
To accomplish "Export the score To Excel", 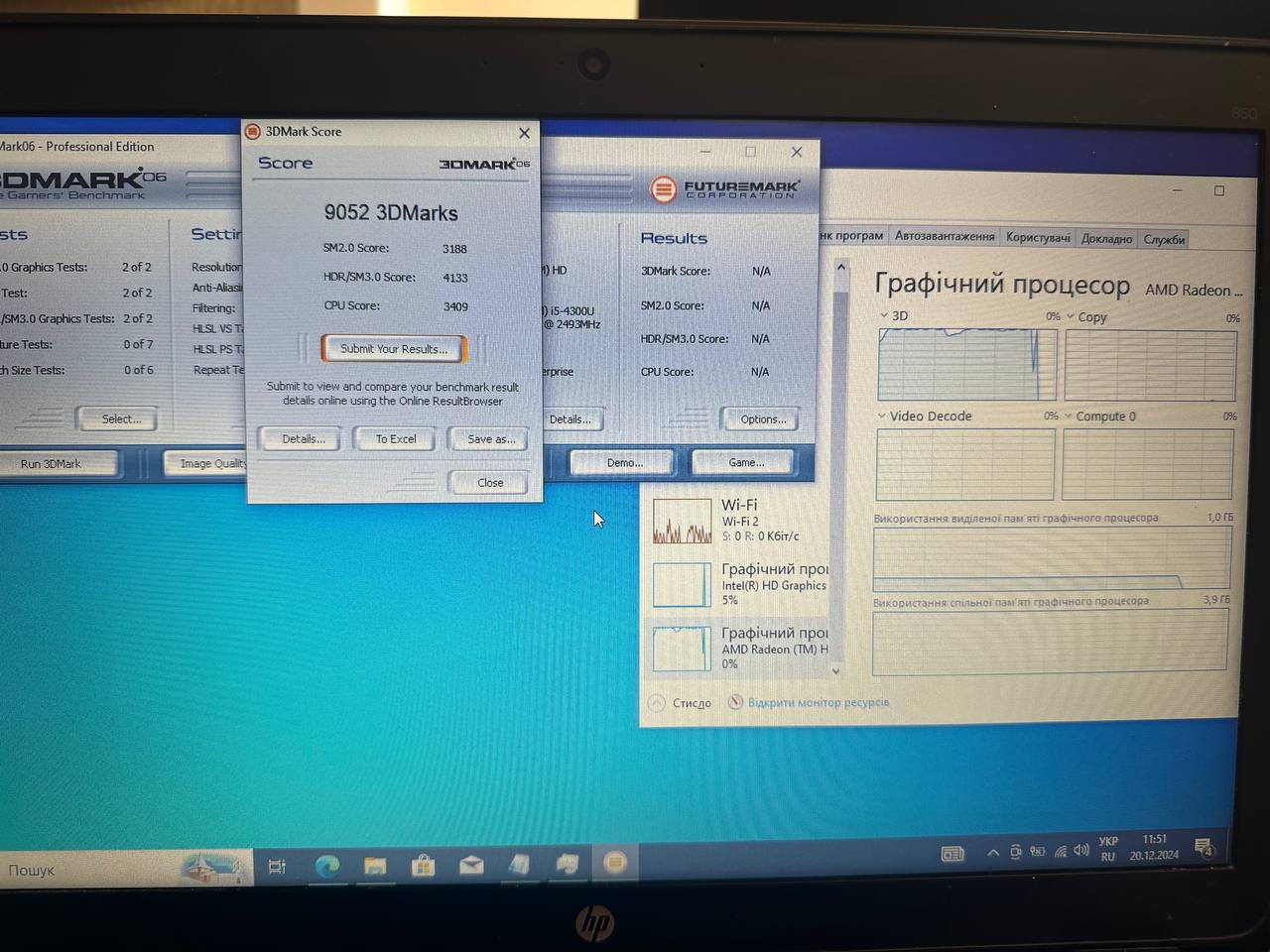I will point(395,438).
